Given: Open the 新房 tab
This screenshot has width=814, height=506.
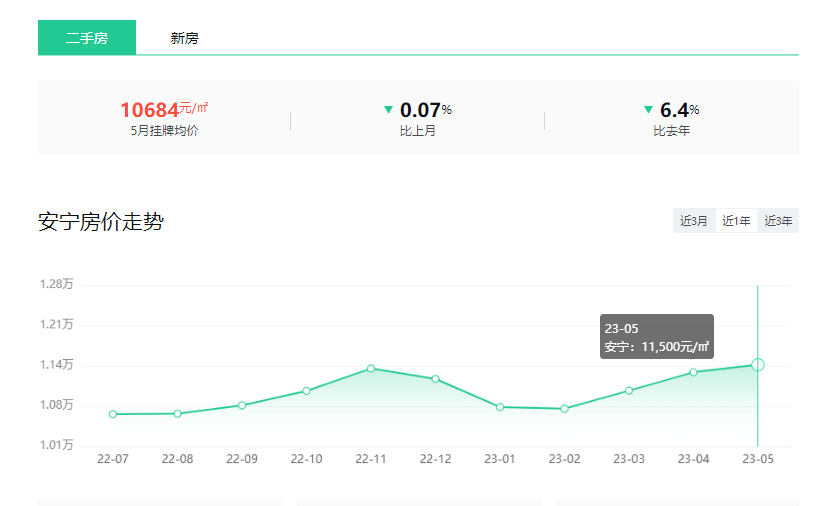Looking at the screenshot, I should click(x=184, y=38).
